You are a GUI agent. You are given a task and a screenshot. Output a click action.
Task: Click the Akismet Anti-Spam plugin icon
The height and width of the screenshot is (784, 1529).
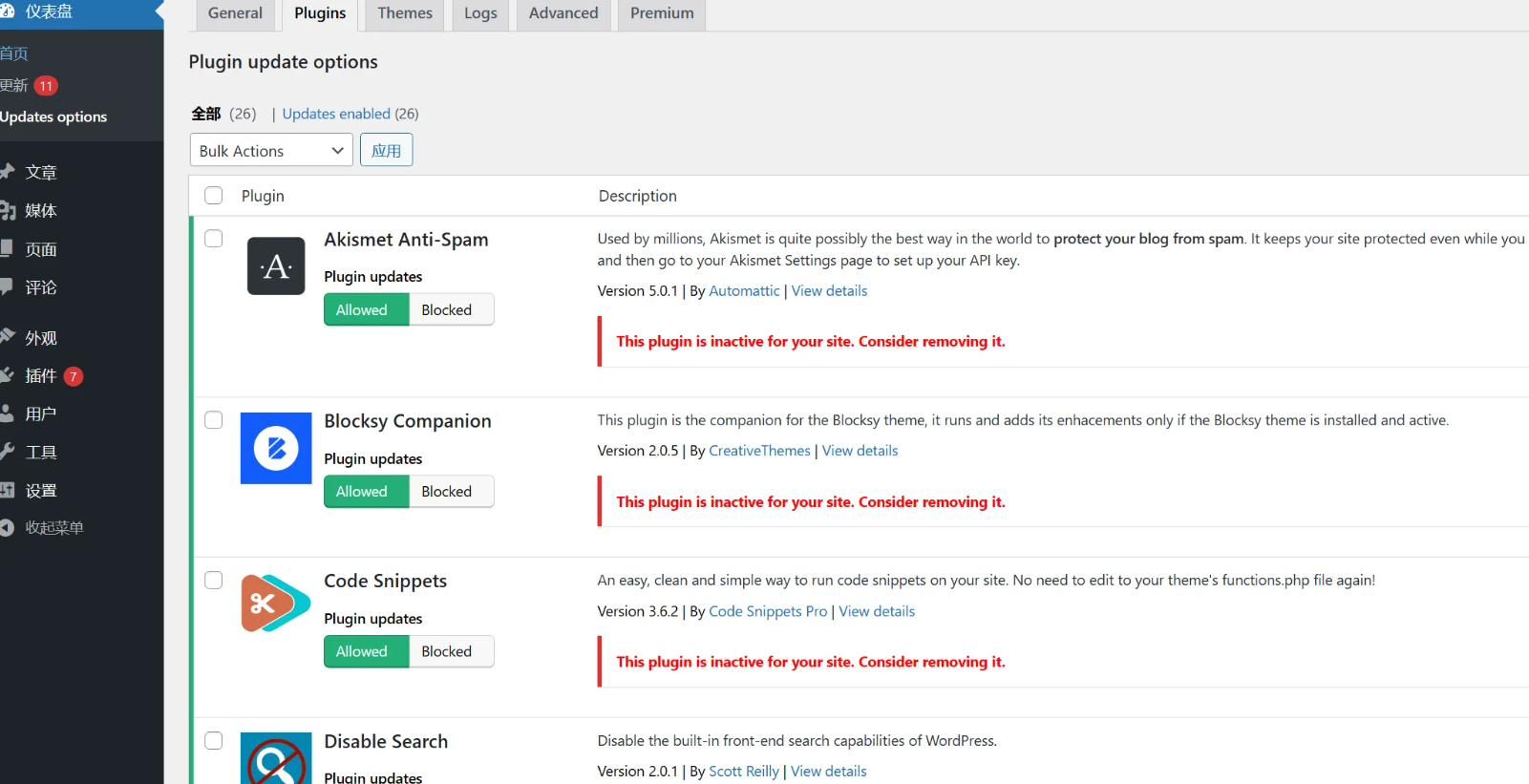click(276, 265)
